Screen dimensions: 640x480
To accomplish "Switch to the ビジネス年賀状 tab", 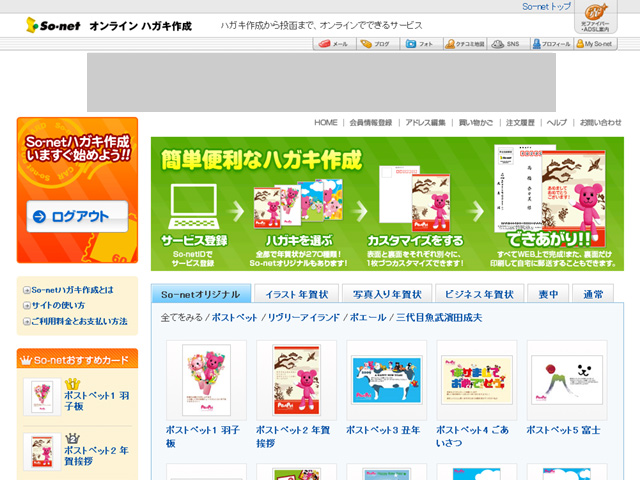I will pos(479,294).
